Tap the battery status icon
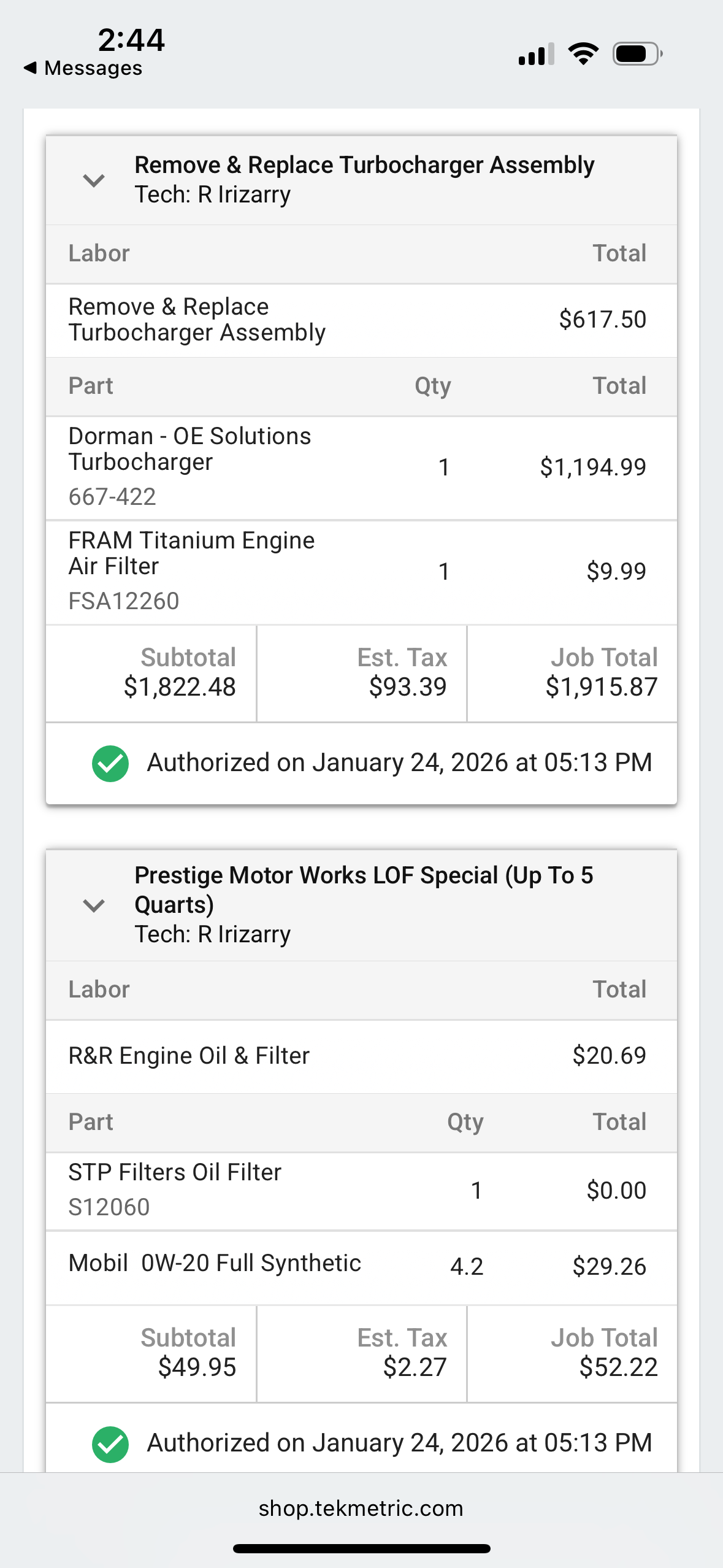The width and height of the screenshot is (723, 1568). 637,54
